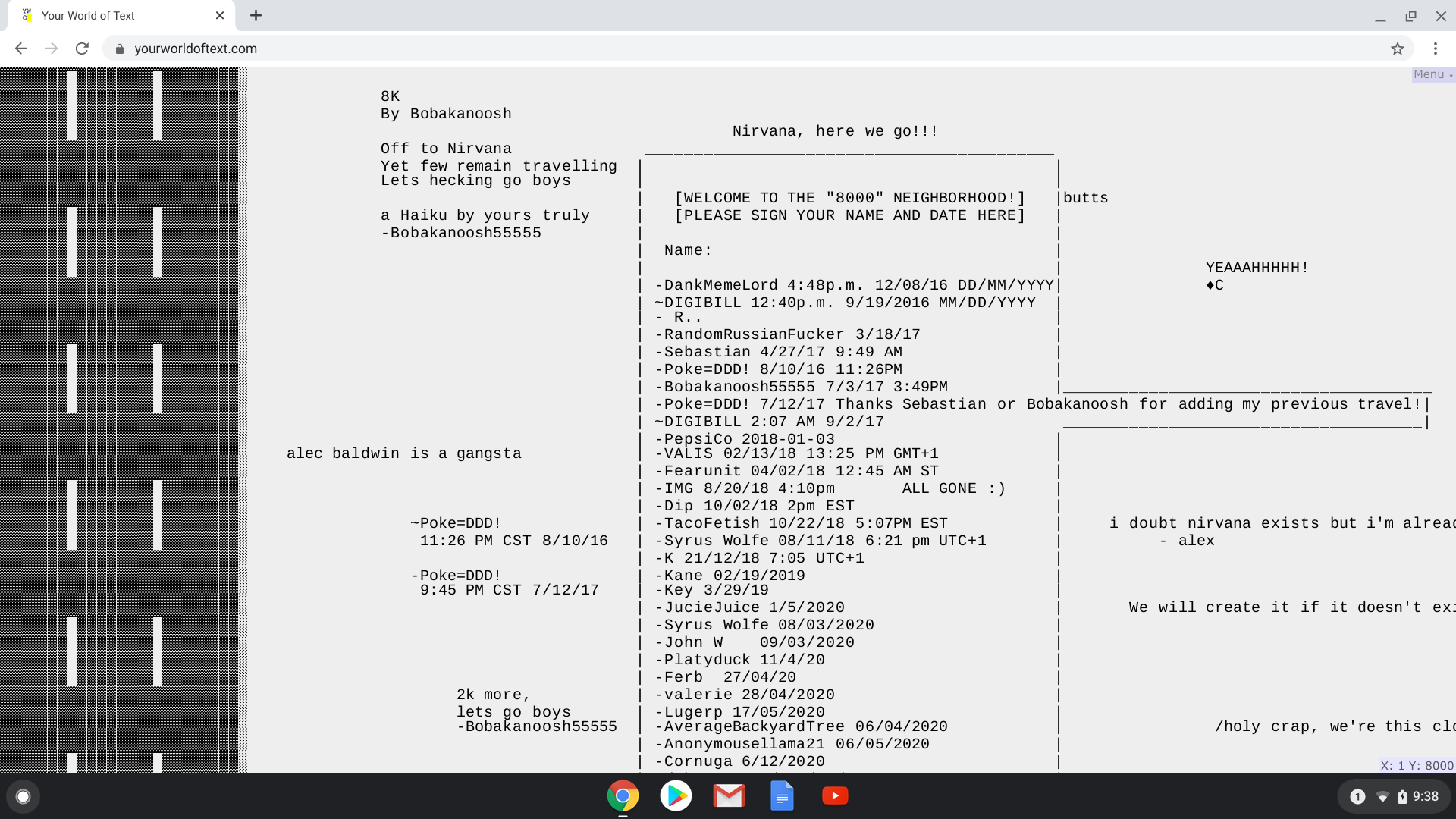
Task: Bookmark this page with the star icon
Action: pyautogui.click(x=1398, y=49)
